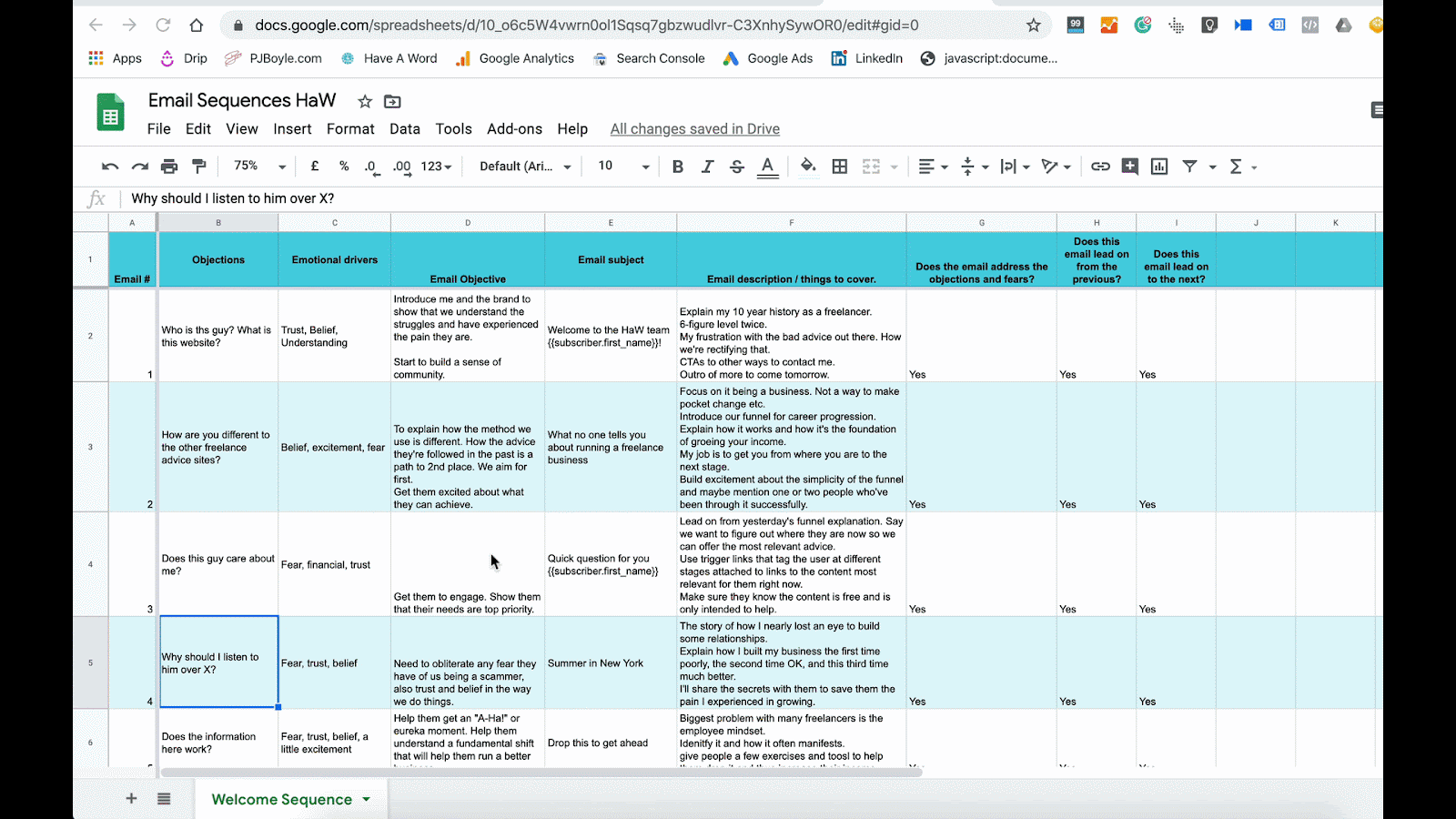Open the cell borders tool
This screenshot has height=819, width=1456.
pyautogui.click(x=840, y=167)
